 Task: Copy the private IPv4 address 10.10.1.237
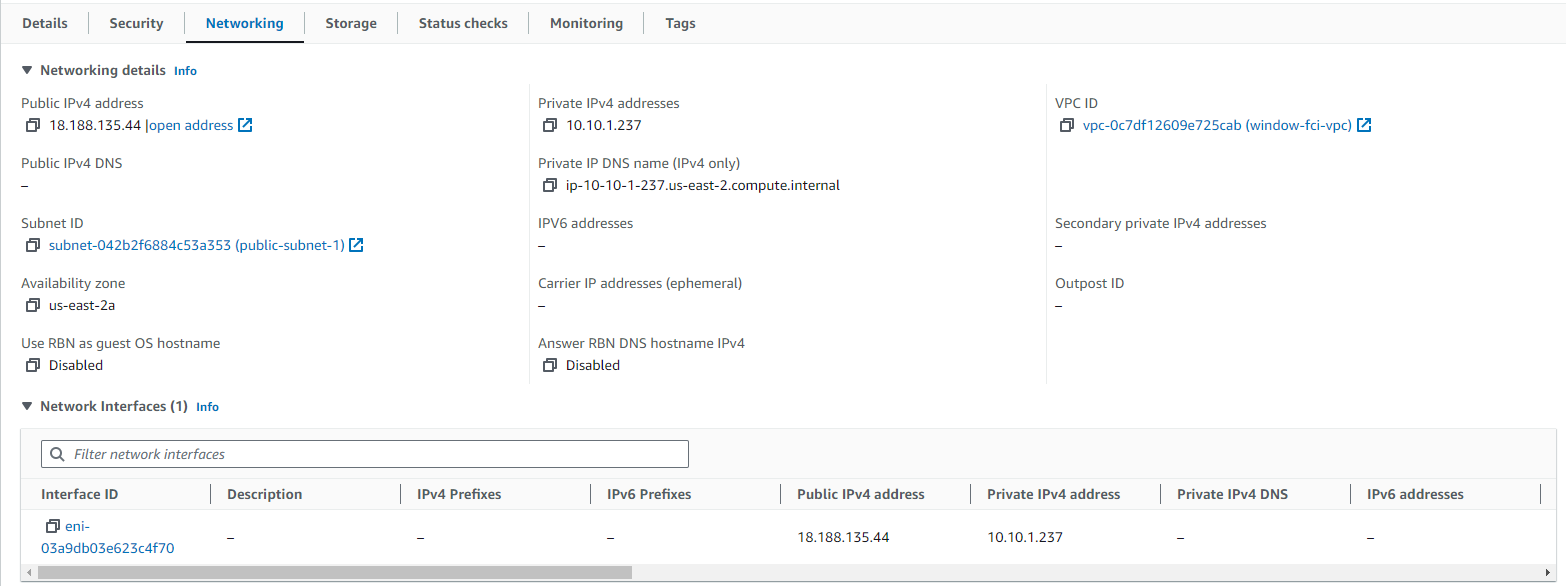point(549,126)
